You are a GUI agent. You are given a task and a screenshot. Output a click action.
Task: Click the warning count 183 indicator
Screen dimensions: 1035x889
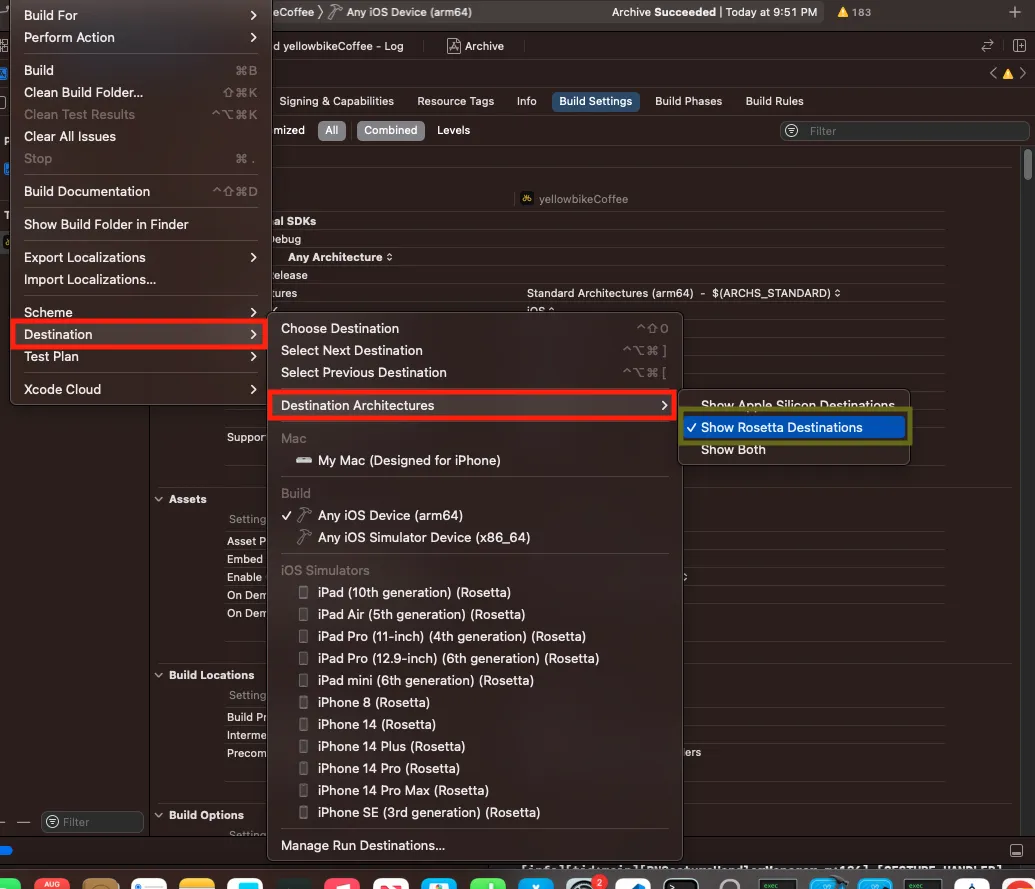click(x=854, y=12)
